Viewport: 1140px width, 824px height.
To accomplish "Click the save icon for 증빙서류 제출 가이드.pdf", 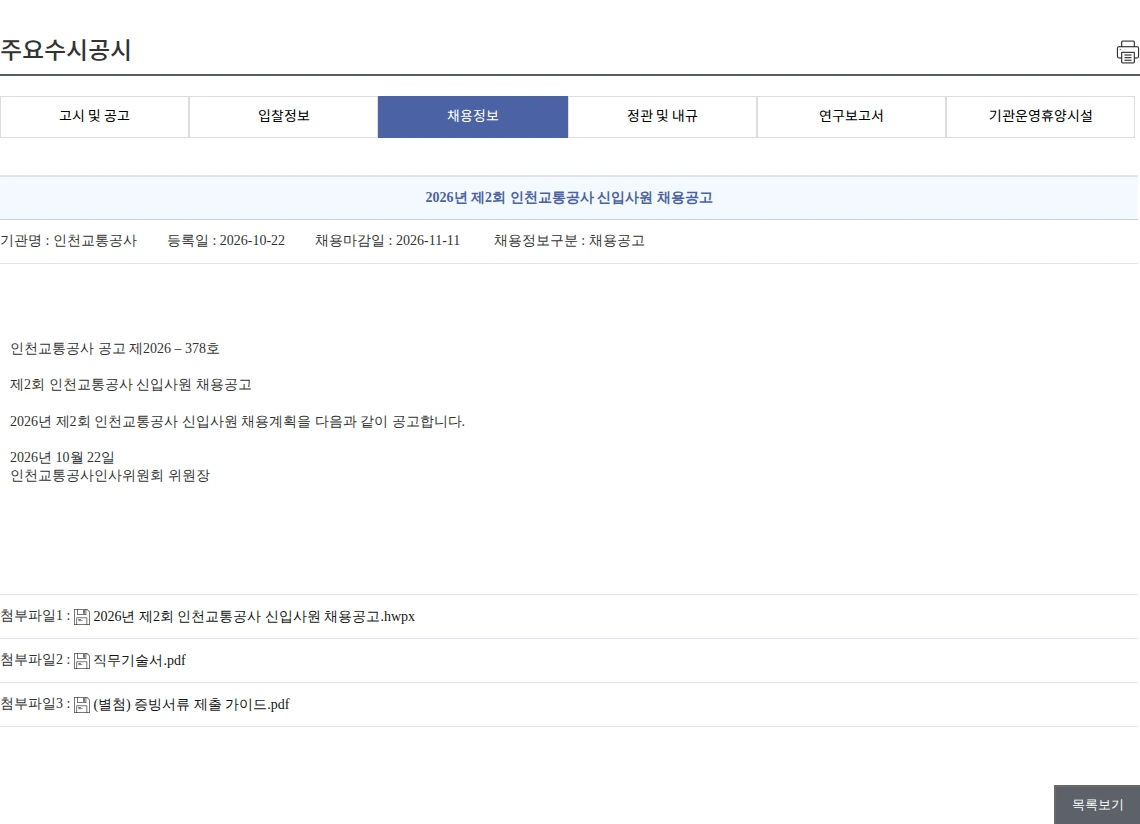I will coord(82,705).
